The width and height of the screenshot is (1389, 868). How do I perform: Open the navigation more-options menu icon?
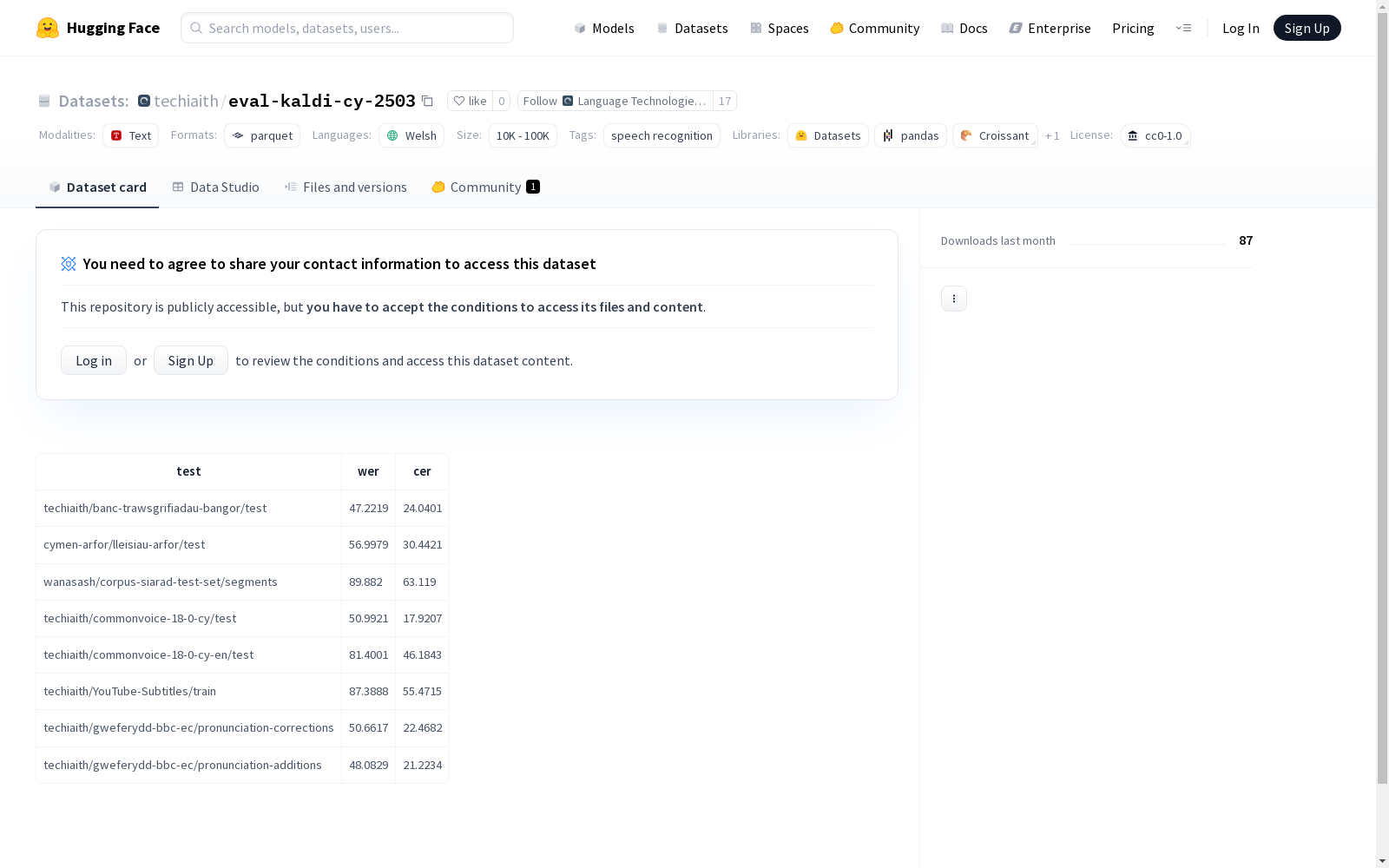click(x=1183, y=28)
